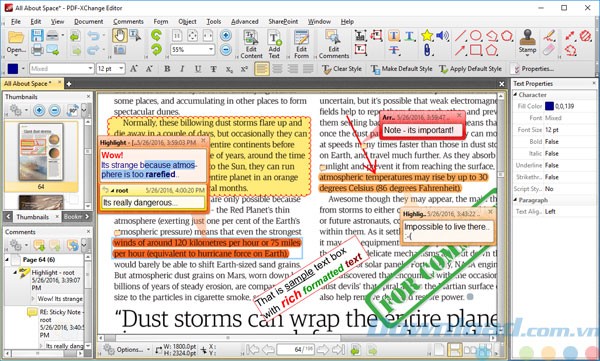Select the Sound speaker annotation tool
The width and height of the screenshot is (600, 361).
tap(442, 36)
